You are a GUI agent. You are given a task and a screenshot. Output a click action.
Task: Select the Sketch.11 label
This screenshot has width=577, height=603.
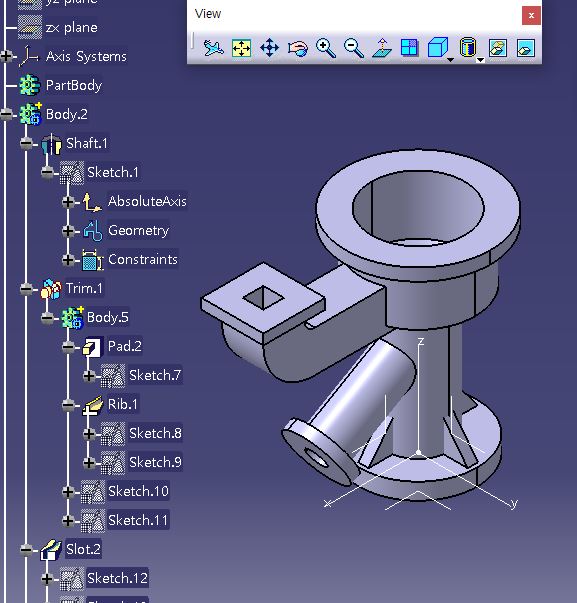(x=138, y=520)
